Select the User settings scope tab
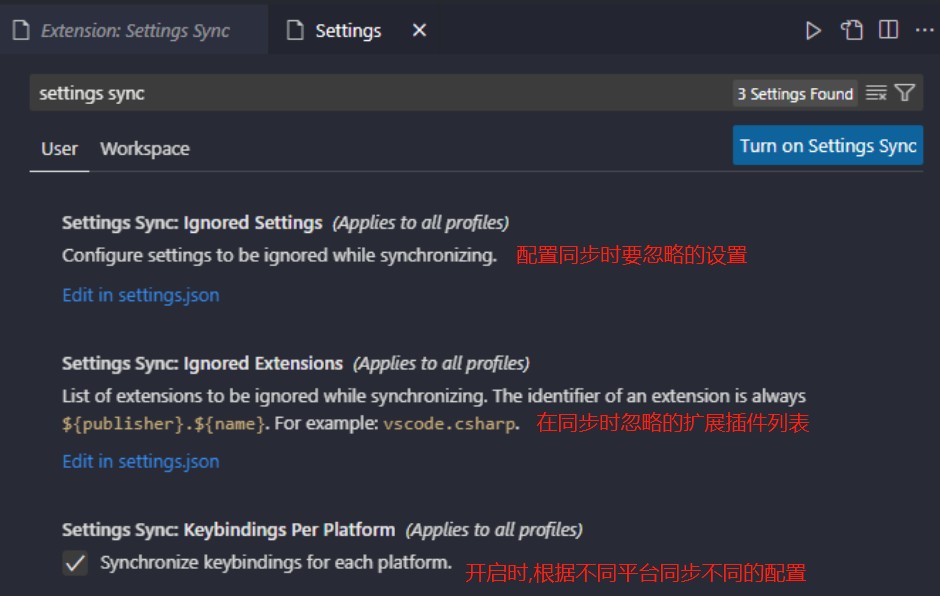Screen dimensions: 940x596 pyautogui.click(x=59, y=149)
